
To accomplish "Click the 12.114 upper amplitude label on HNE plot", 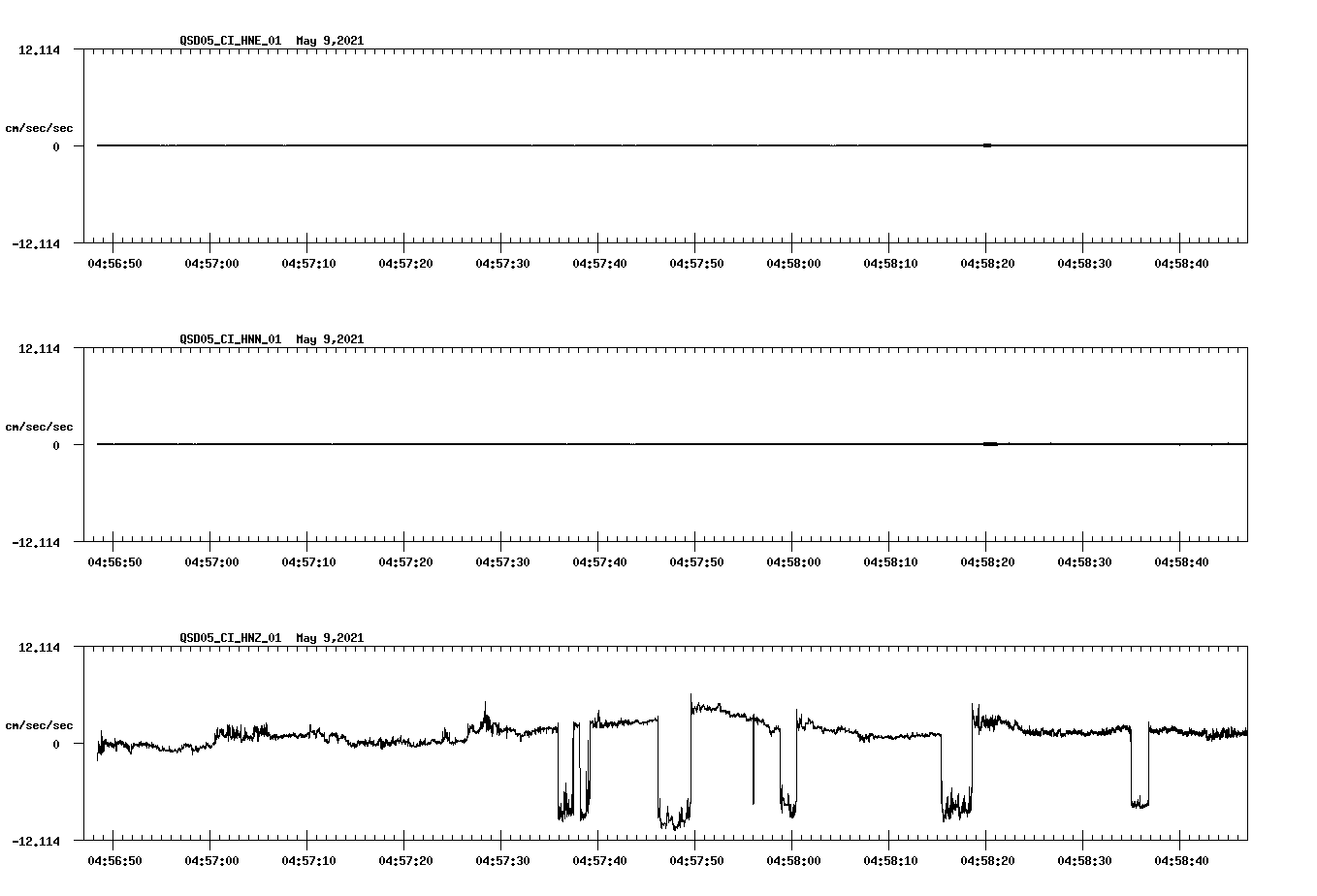I will (40, 50).
